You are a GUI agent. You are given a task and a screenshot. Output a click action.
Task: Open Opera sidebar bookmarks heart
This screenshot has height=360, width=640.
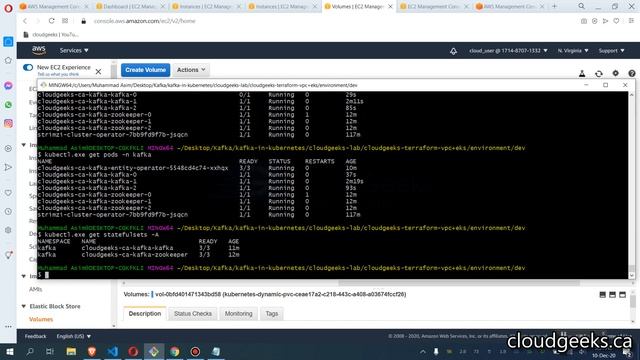click(8, 192)
